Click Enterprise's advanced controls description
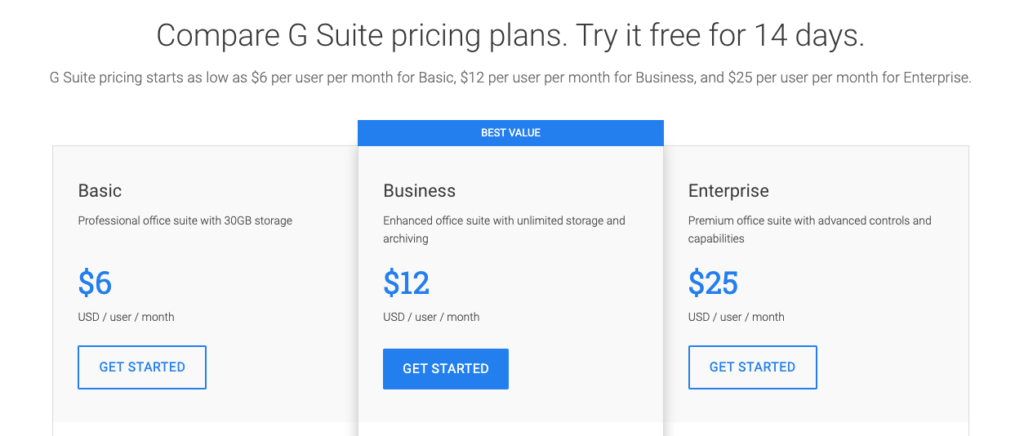The image size is (1024, 436). pos(810,230)
